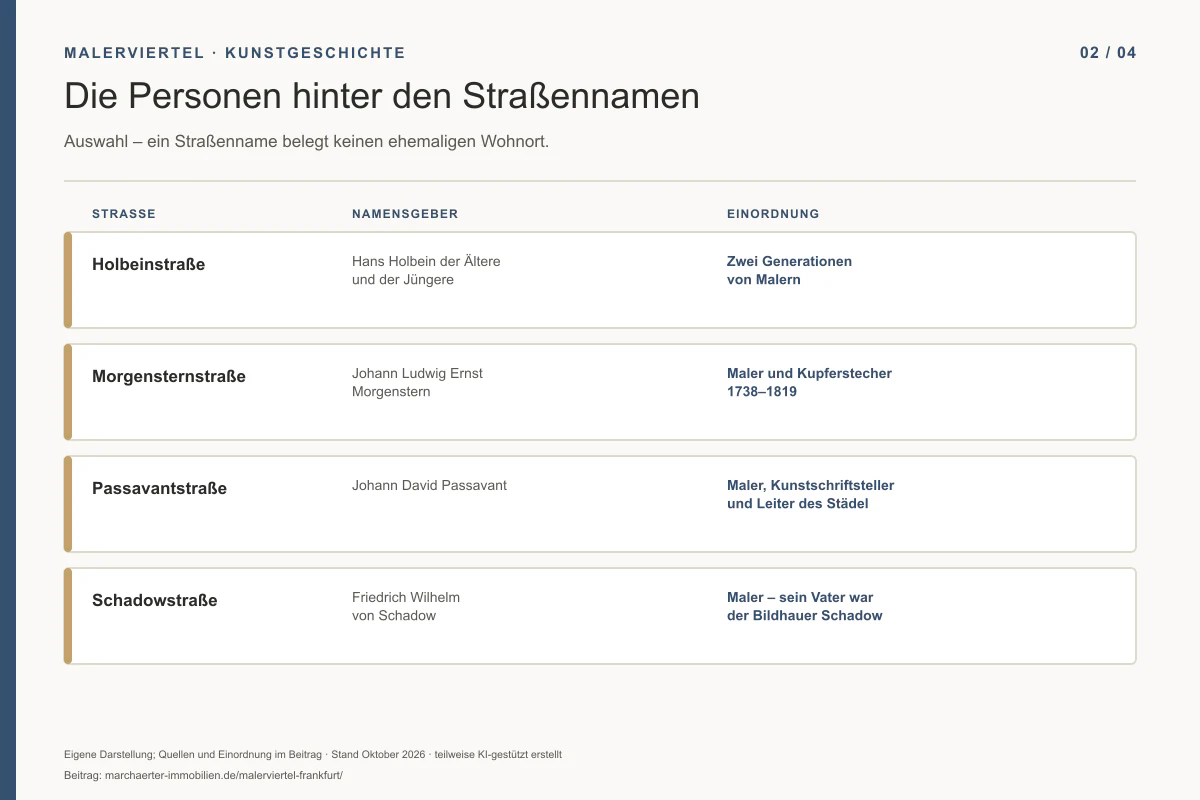Click the 'NAMENSGEBER' column header

[405, 214]
